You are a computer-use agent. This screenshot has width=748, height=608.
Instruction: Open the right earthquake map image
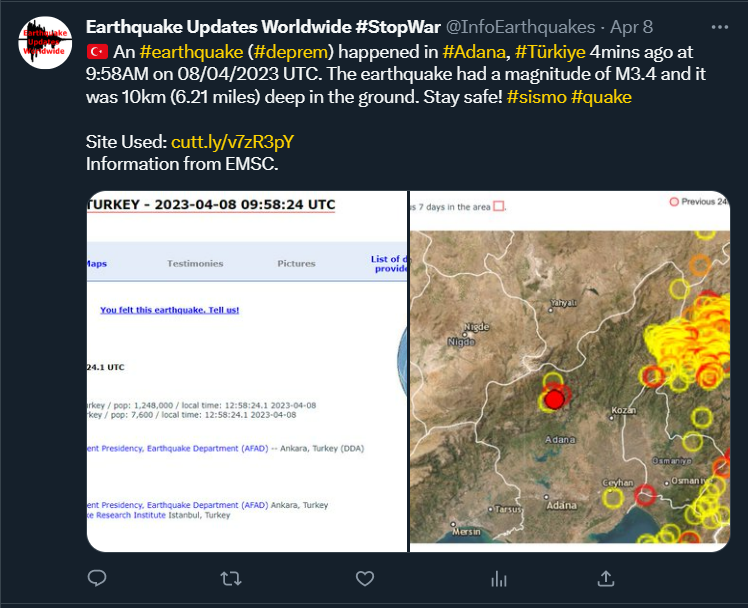[x=570, y=371]
